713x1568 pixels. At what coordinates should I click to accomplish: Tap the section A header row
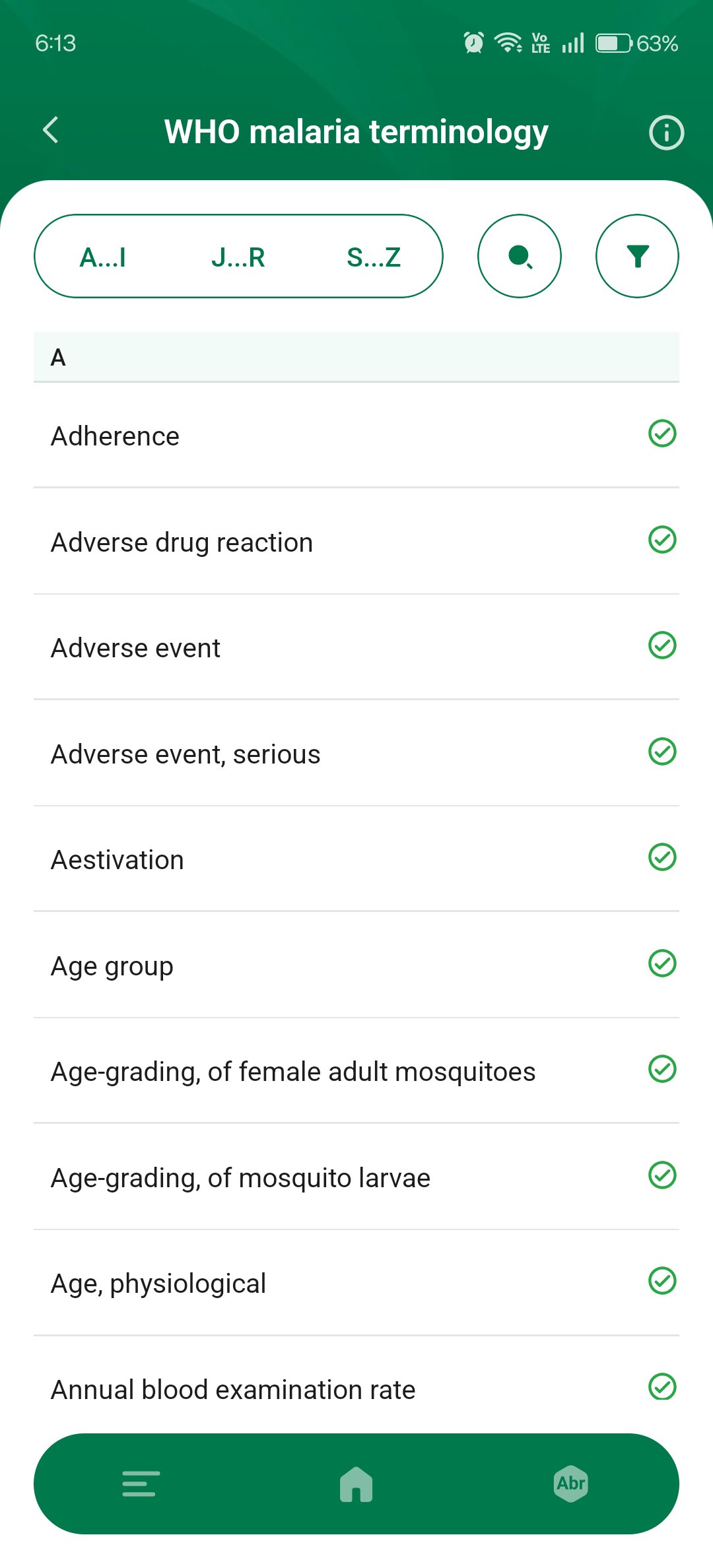[356, 357]
